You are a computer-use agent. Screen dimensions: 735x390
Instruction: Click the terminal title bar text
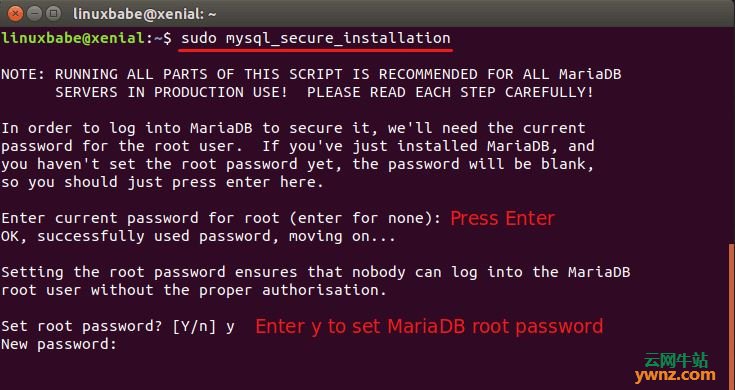point(144,14)
